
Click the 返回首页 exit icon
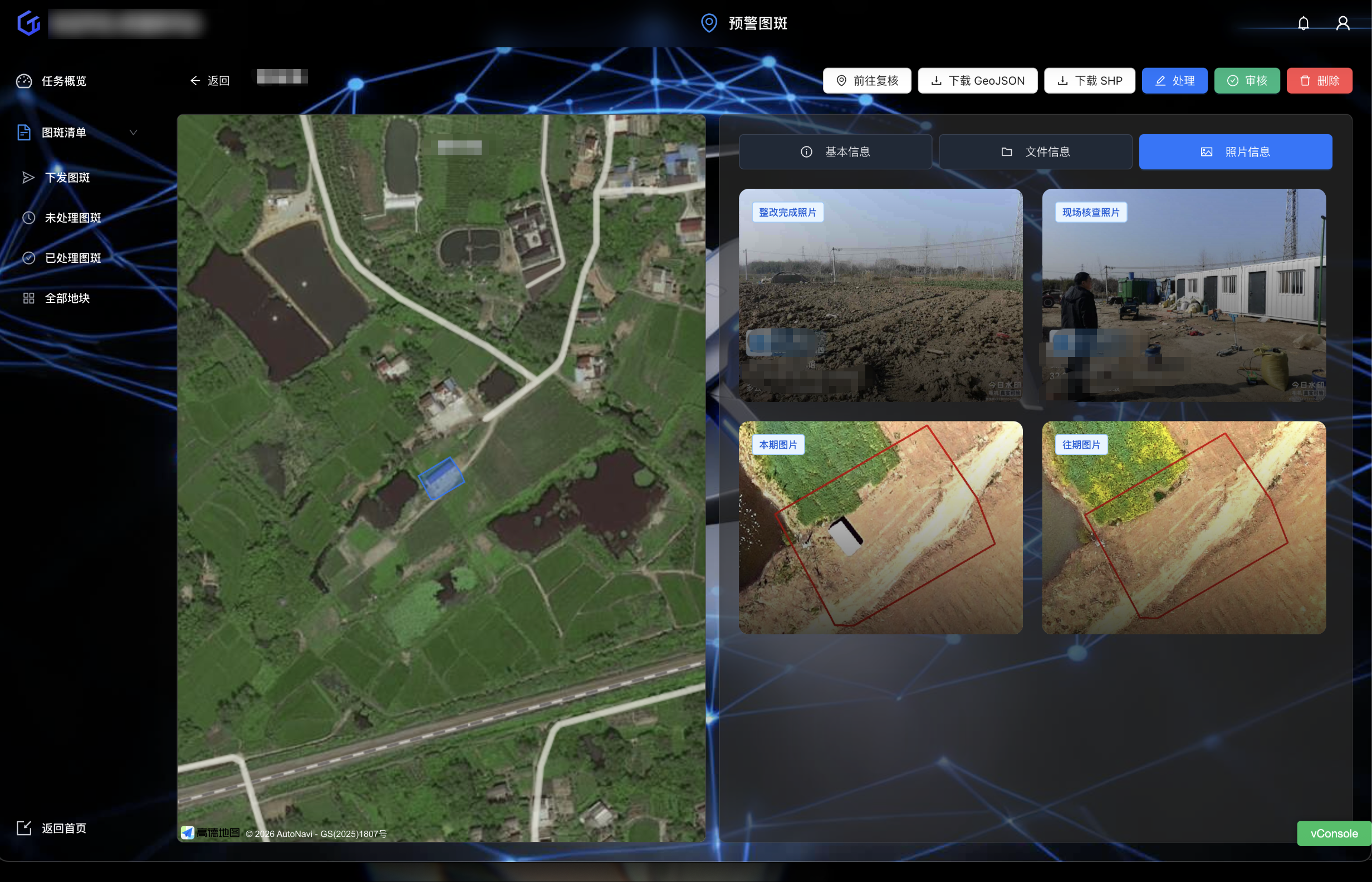[x=24, y=827]
